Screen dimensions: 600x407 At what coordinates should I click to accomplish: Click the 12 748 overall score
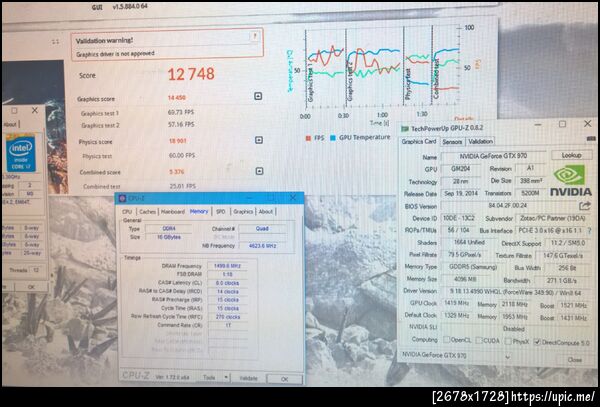point(191,74)
